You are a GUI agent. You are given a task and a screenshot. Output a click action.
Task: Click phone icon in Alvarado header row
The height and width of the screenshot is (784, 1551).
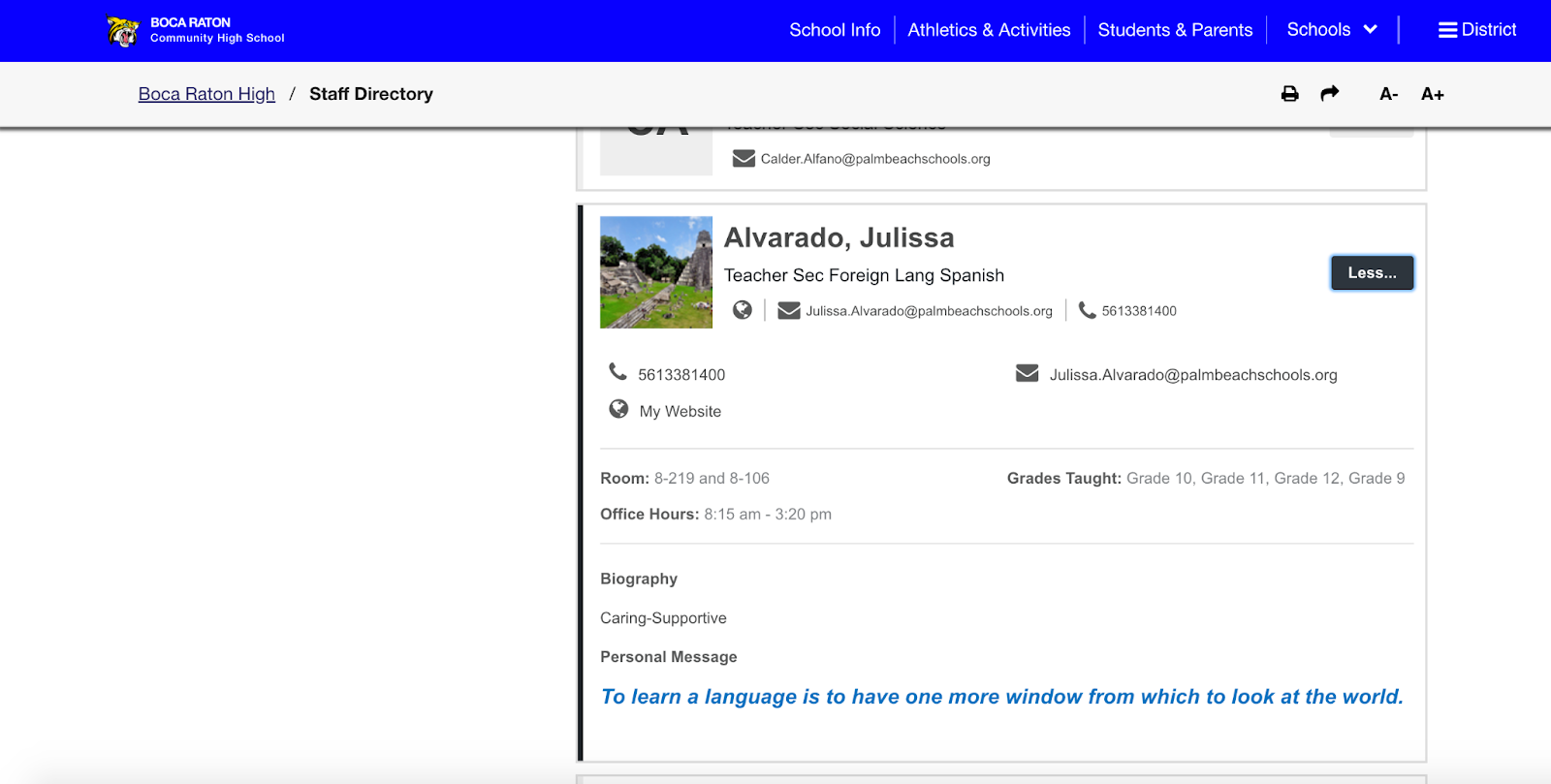point(1088,310)
